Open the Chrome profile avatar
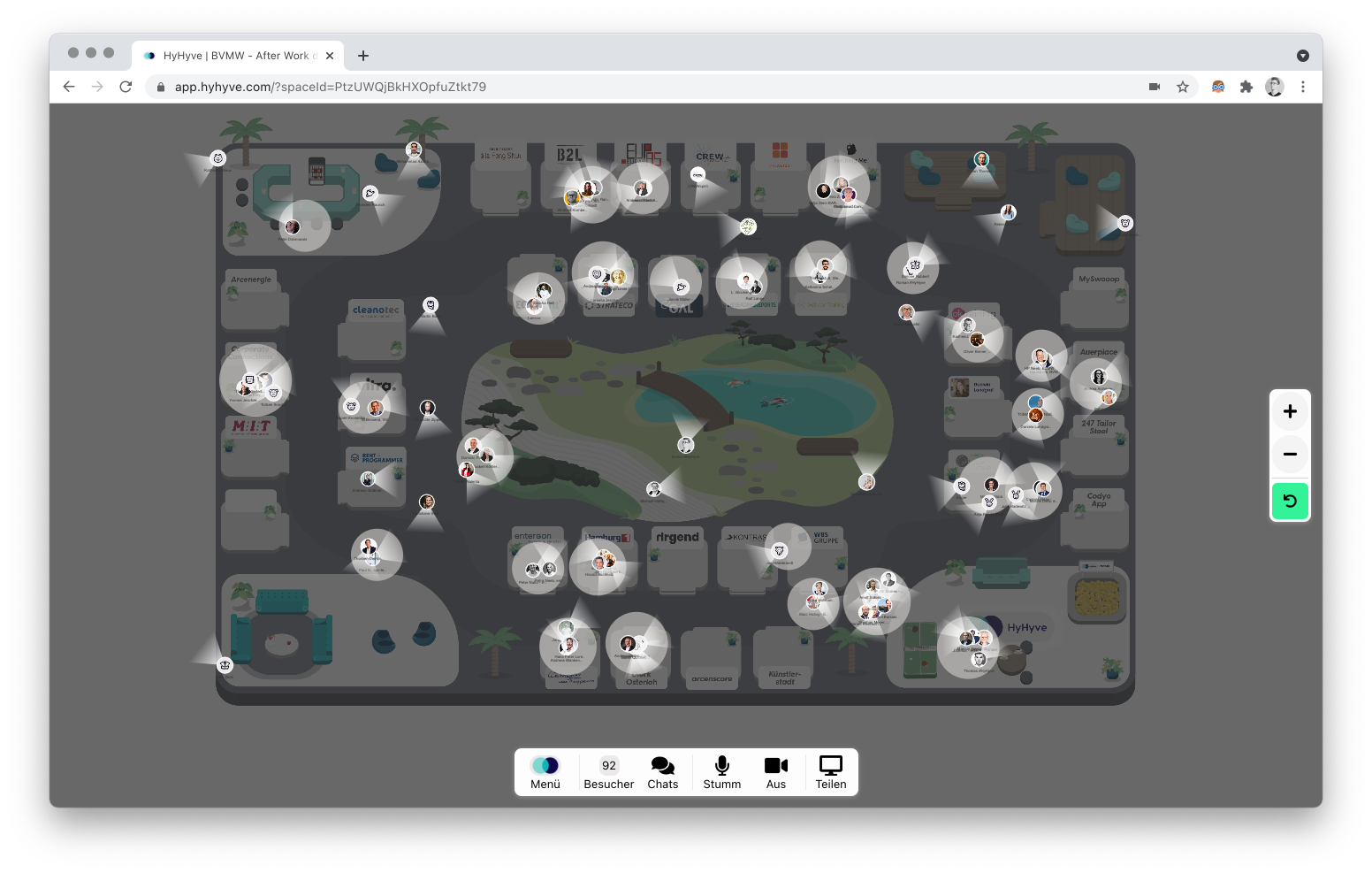The height and width of the screenshot is (873, 1372). click(x=1275, y=87)
